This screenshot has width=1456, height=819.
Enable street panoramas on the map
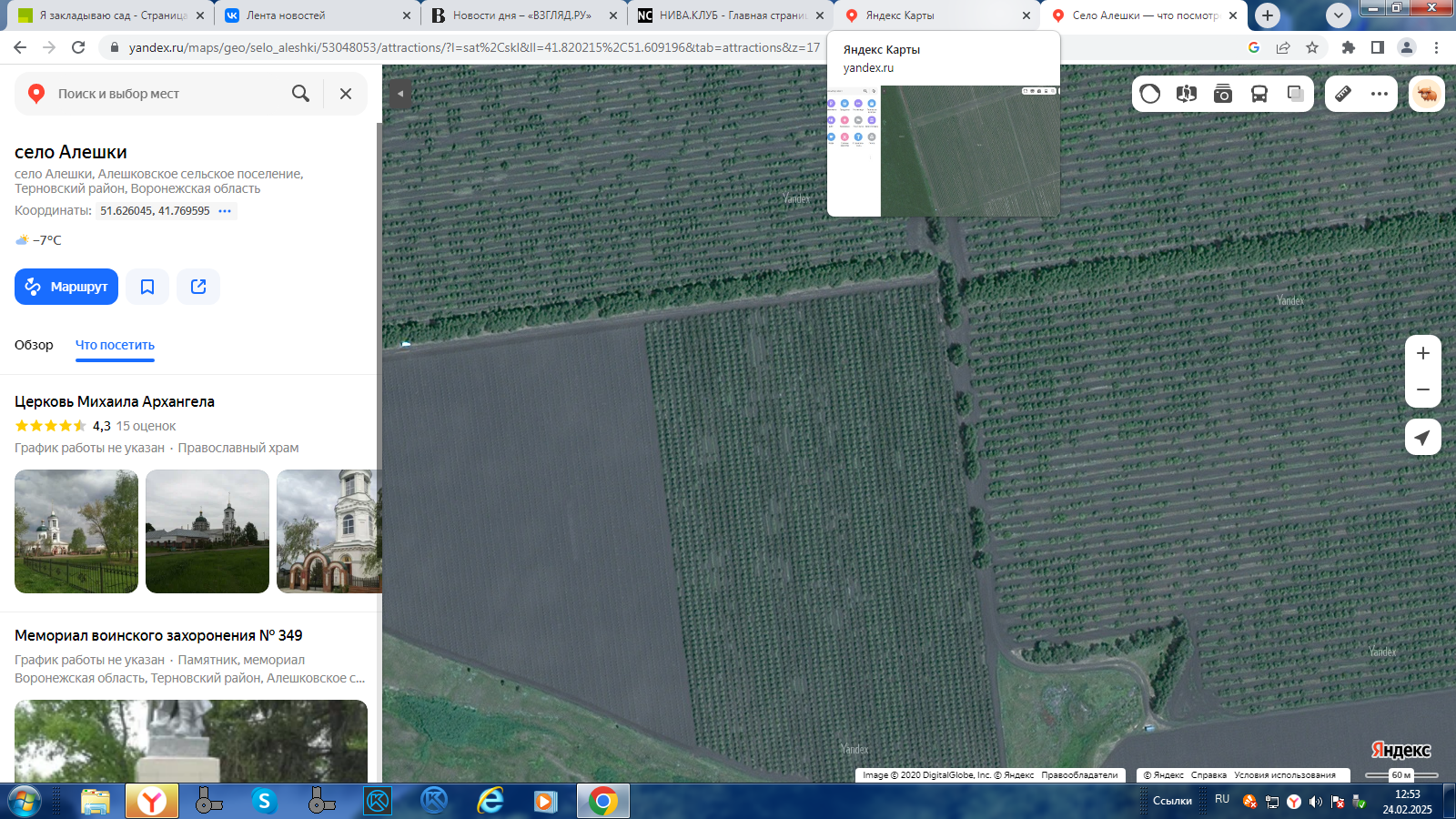[1186, 94]
